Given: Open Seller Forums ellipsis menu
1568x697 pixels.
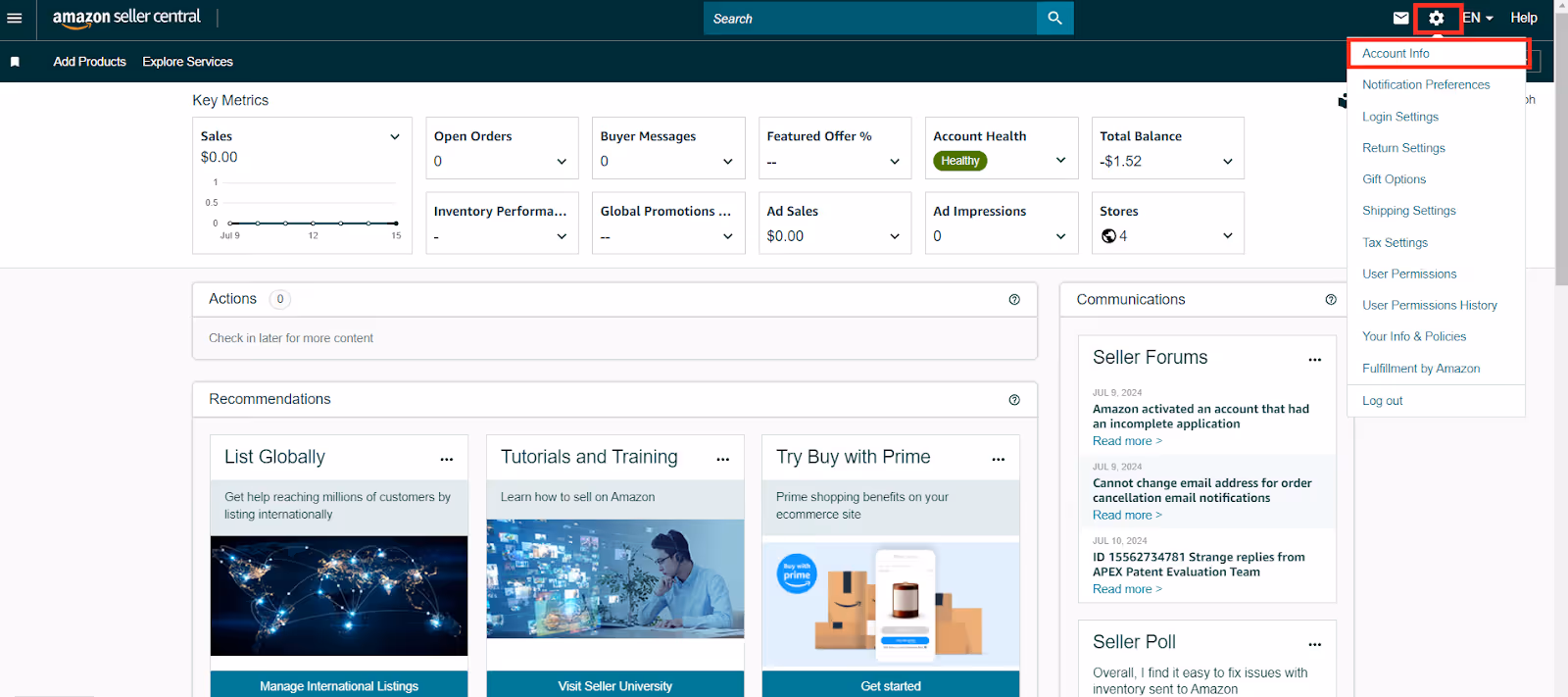Looking at the screenshot, I should tap(1315, 360).
